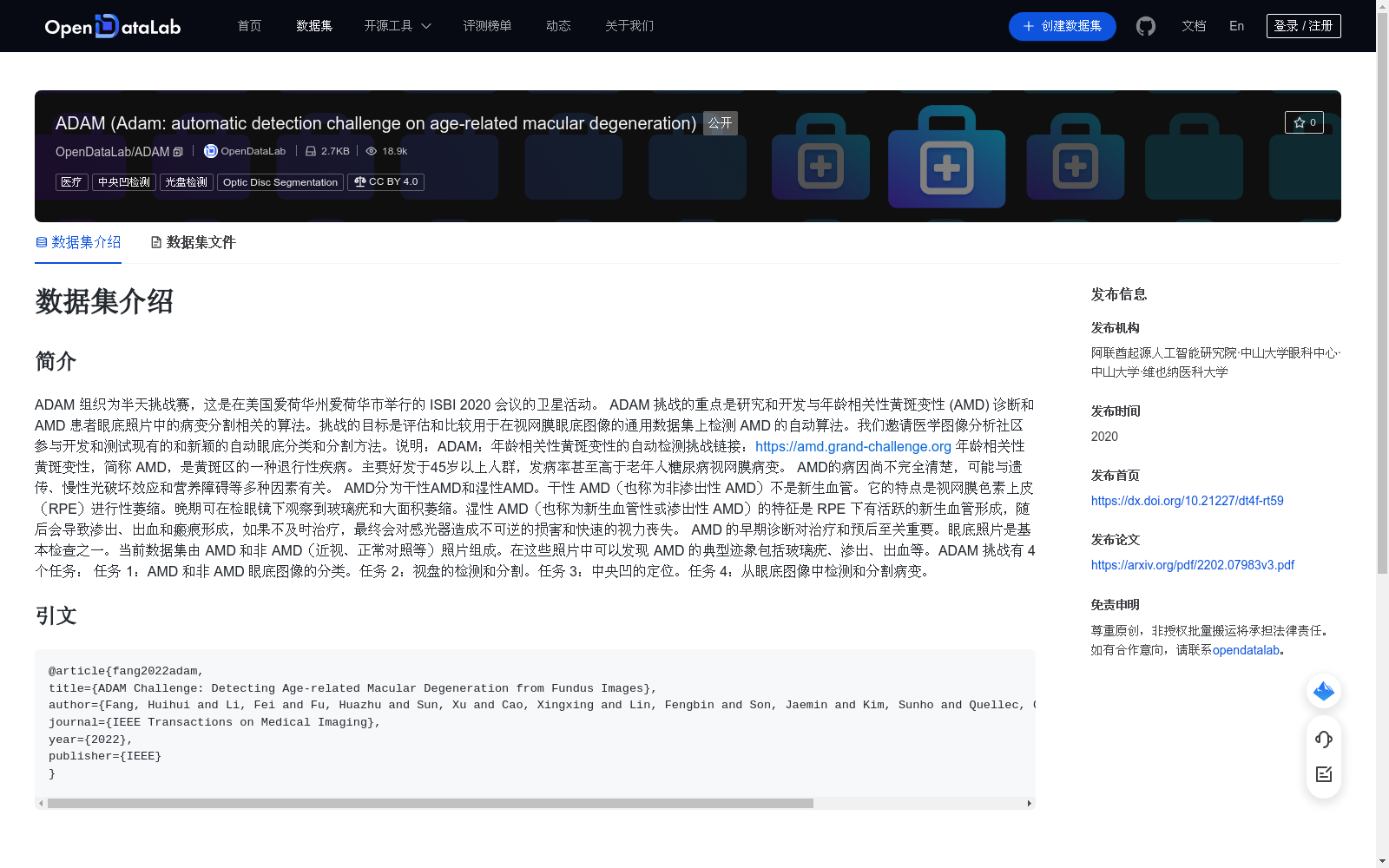Image resolution: width=1389 pixels, height=868 pixels.
Task: Open the blue floating assistant icon
Action: tap(1324, 691)
